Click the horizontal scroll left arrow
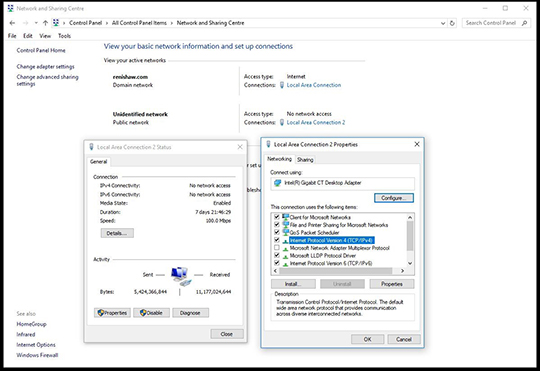The image size is (540, 371). tap(275, 271)
